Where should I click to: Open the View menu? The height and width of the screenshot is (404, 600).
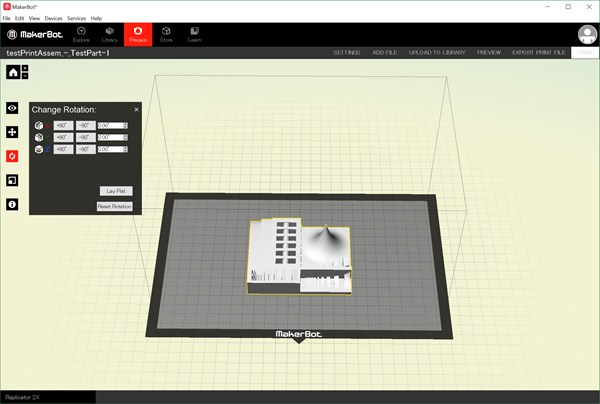tap(34, 18)
